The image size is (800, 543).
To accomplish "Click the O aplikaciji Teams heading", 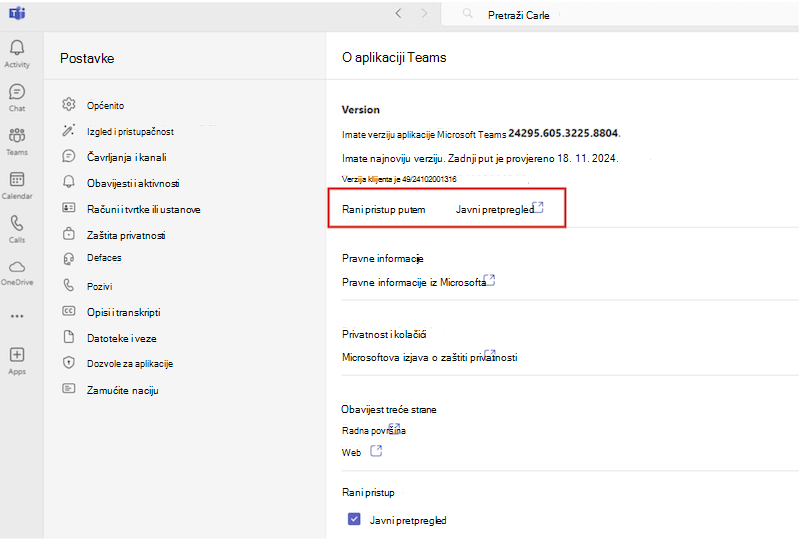I will [394, 57].
